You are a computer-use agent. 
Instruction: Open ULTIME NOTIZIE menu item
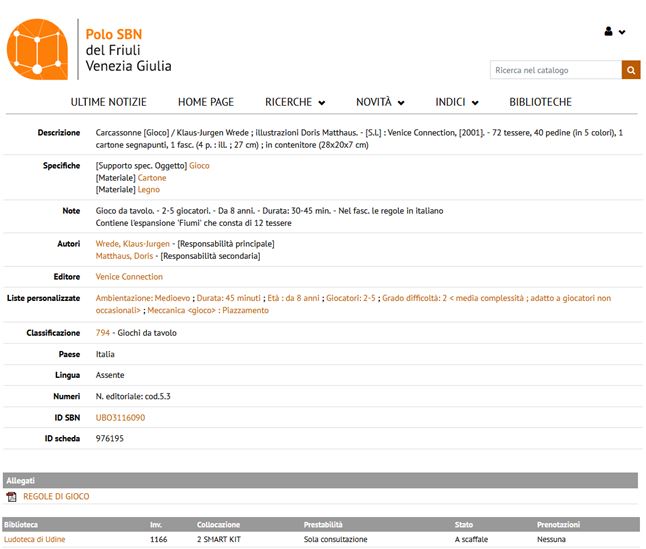pos(109,102)
